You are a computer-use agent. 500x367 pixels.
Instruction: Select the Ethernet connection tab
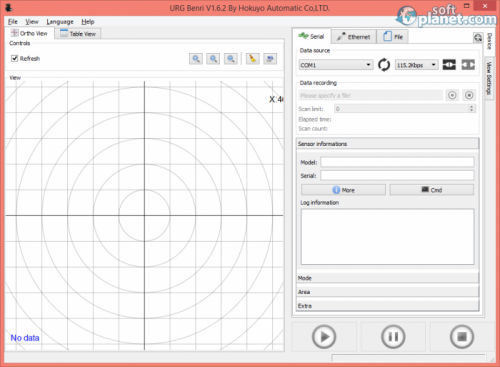(354, 37)
